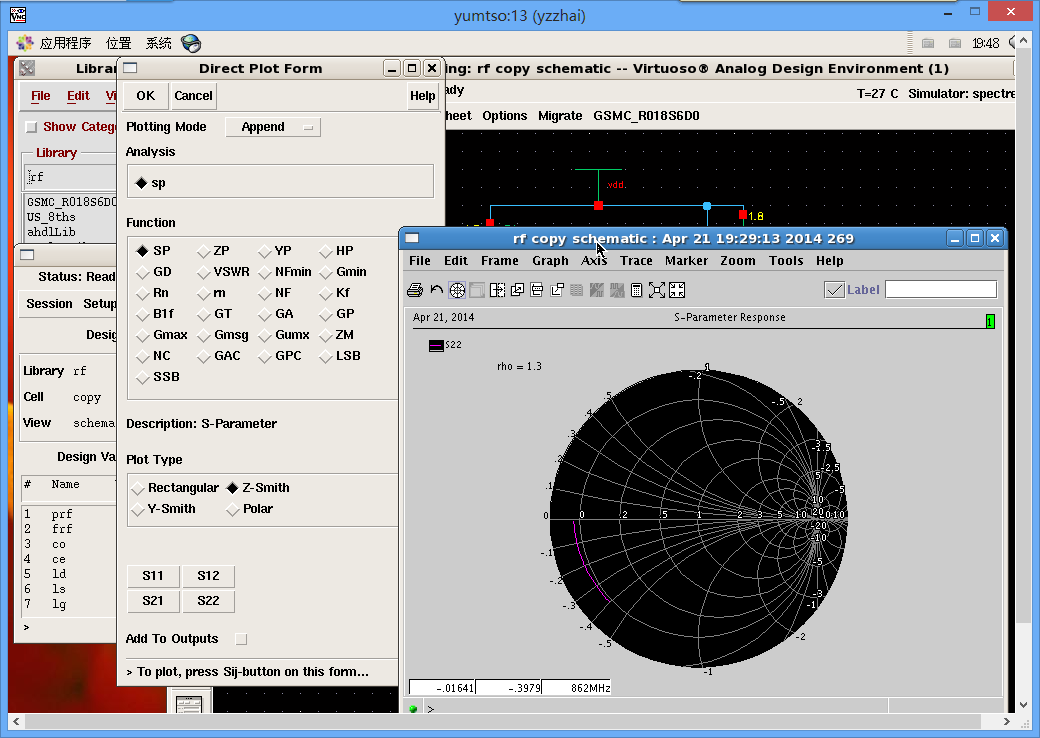Toggle the Show Categories checkbox
The height and width of the screenshot is (738, 1040).
[31, 127]
